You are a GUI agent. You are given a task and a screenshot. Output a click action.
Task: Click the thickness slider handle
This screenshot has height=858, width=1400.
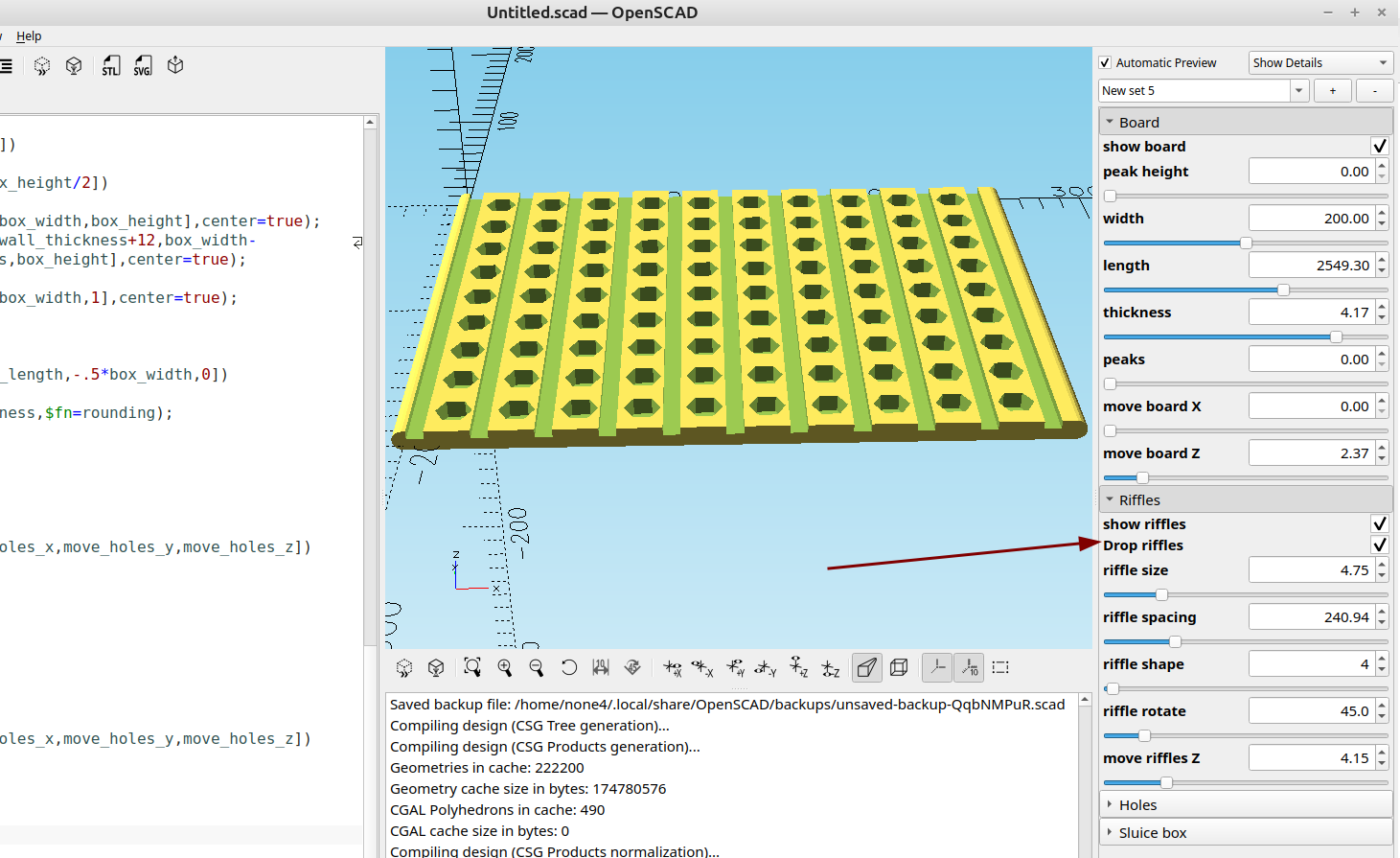[1336, 337]
